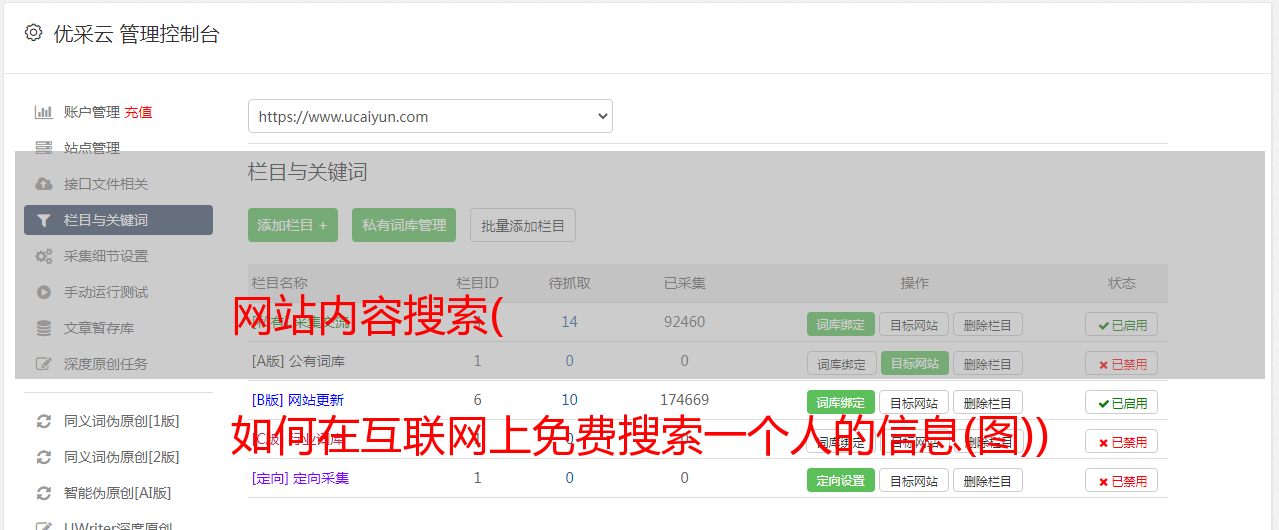Select the 栏目与关键词 sidebar item

118,220
